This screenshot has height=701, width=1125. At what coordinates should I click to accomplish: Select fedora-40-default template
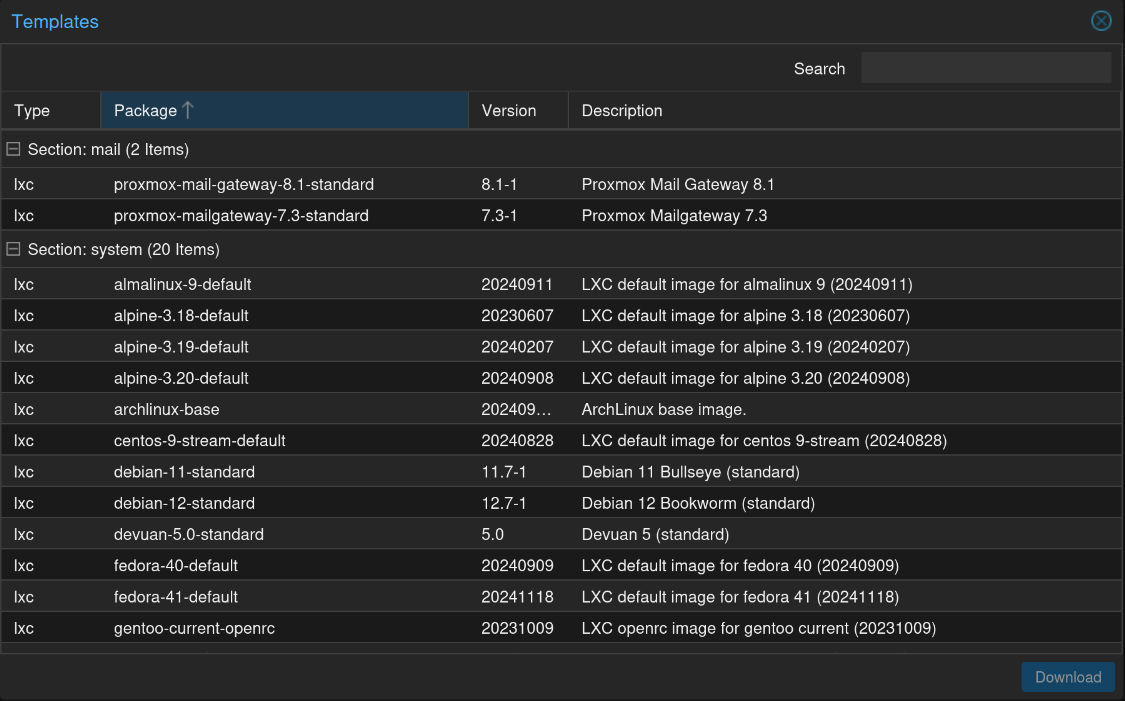(176, 565)
